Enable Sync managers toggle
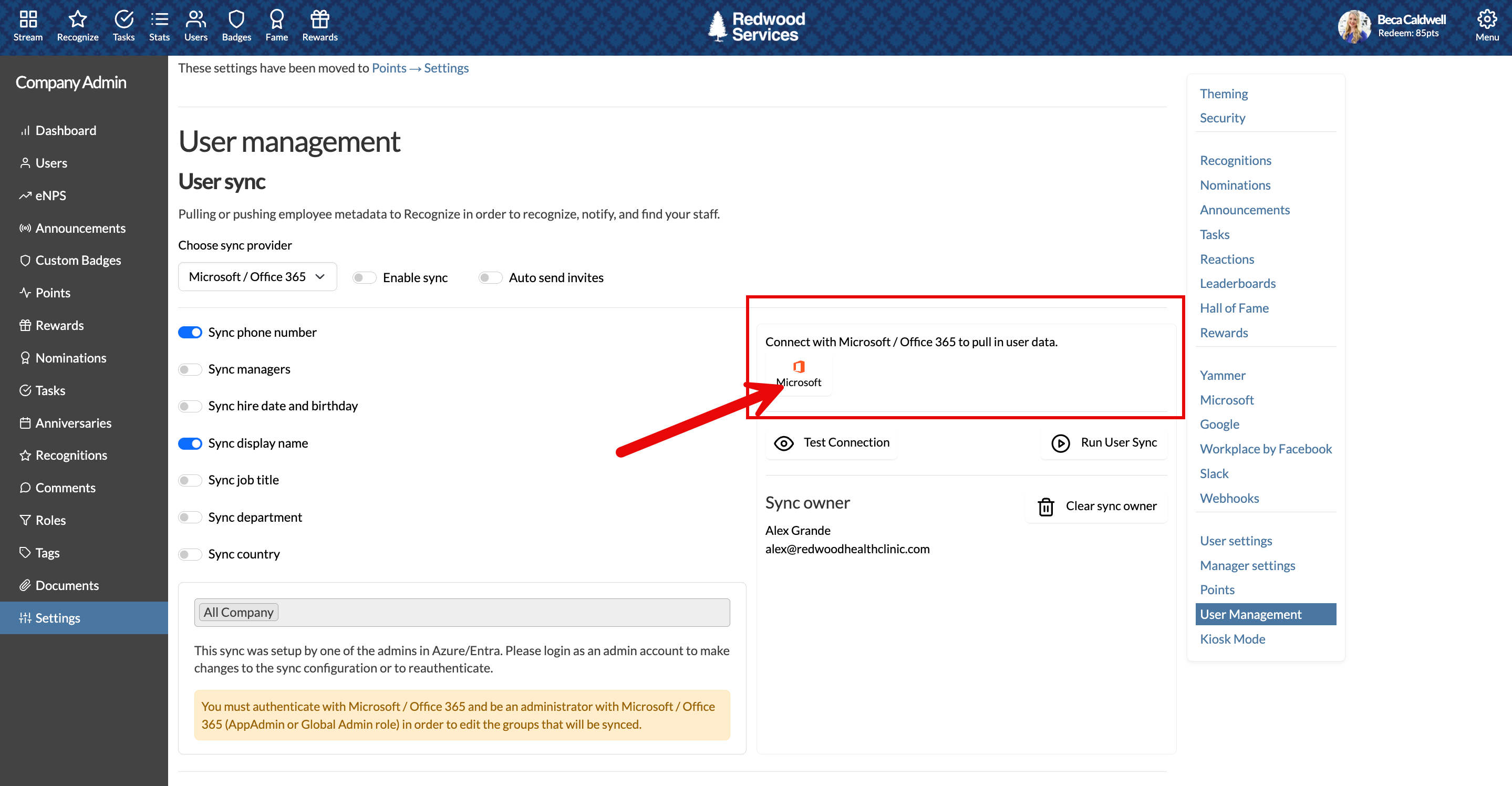Screen dimensions: 1512x786 pos(190,370)
